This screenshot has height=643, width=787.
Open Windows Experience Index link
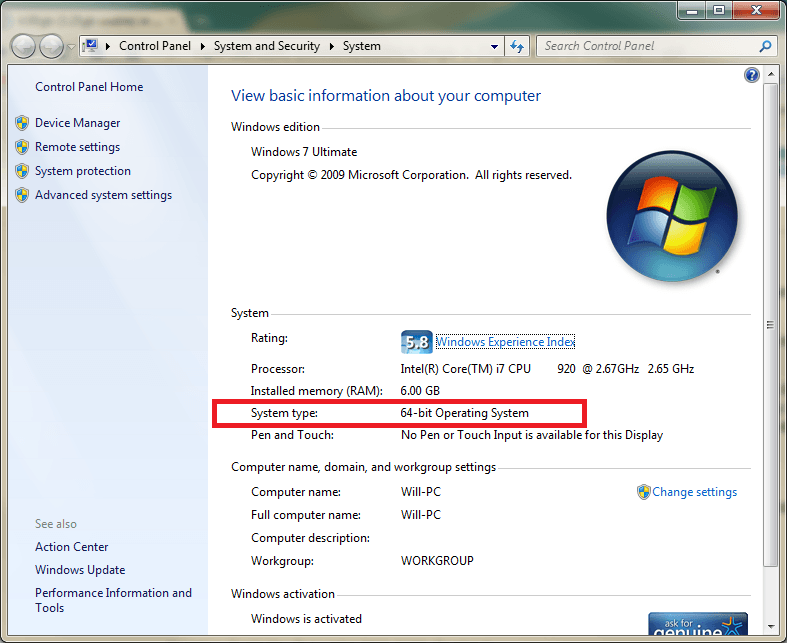coord(505,342)
